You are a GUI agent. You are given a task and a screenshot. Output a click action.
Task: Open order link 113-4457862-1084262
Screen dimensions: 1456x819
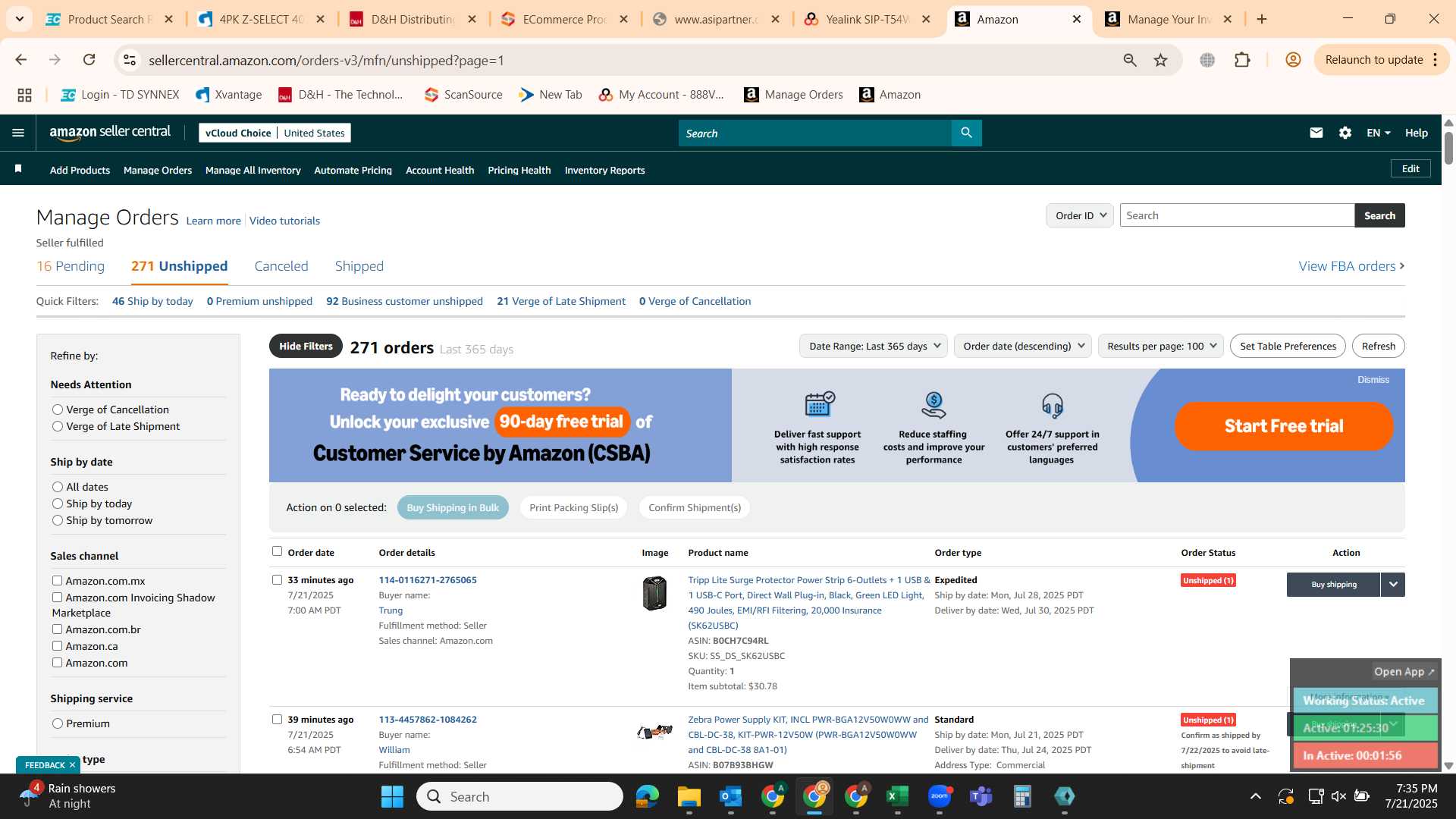[428, 720]
